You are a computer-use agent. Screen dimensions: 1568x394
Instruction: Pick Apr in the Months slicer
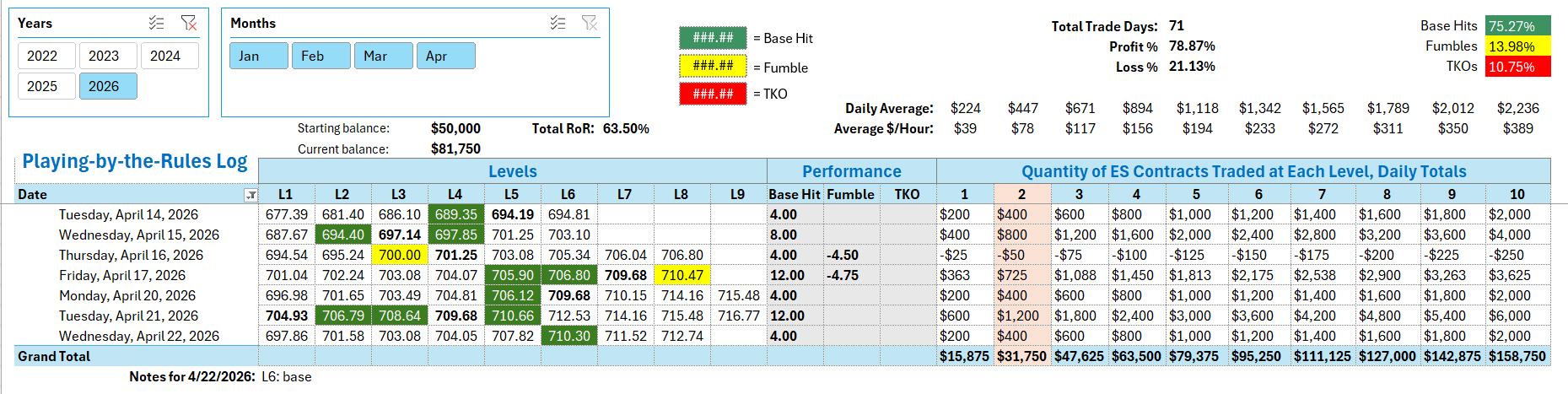point(446,56)
